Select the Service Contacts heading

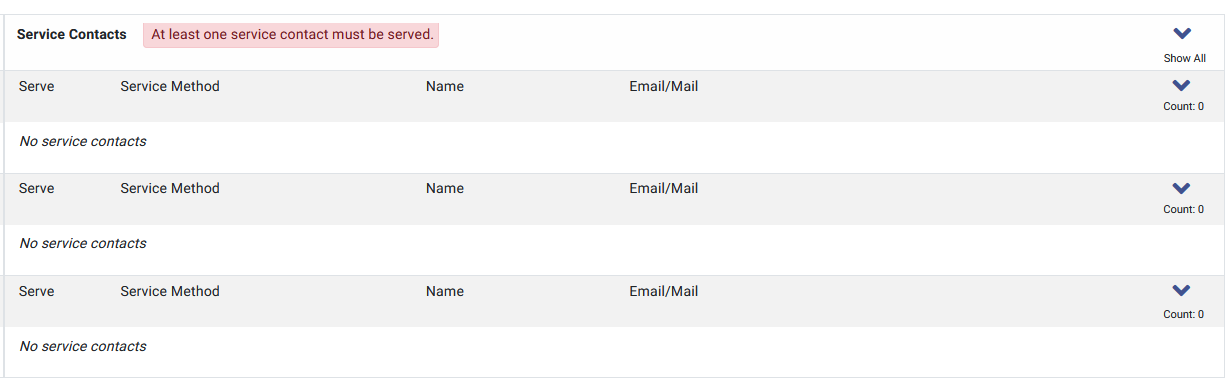point(72,34)
